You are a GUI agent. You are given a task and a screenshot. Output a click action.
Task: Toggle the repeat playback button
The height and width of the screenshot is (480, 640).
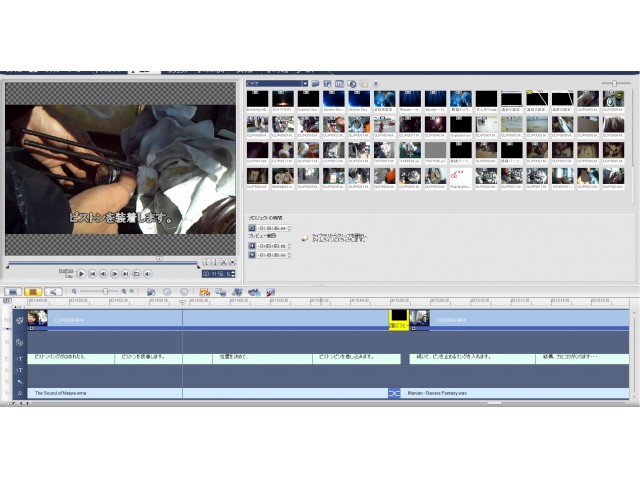point(136,273)
